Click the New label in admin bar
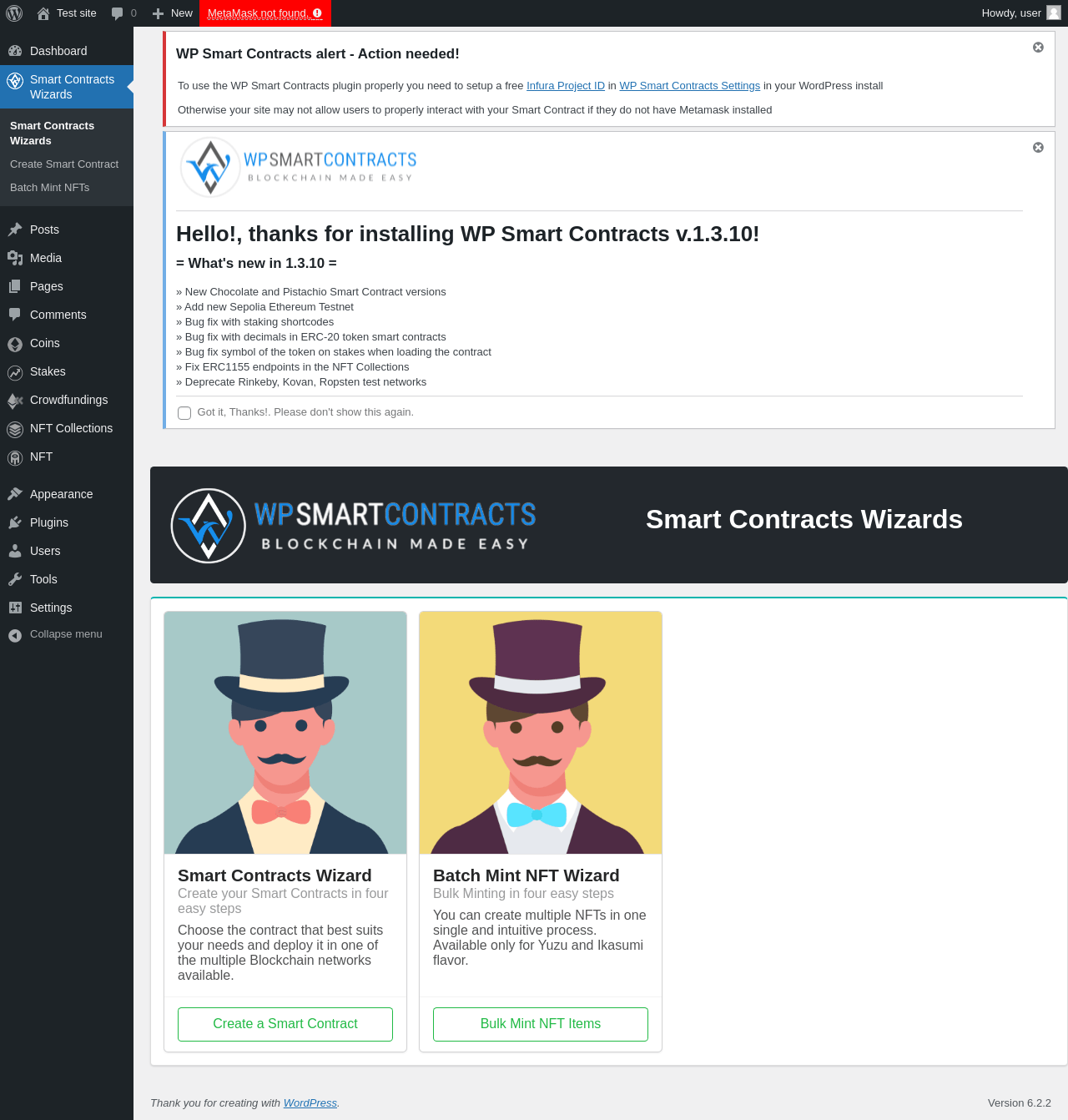The width and height of the screenshot is (1068, 1120). tap(182, 13)
